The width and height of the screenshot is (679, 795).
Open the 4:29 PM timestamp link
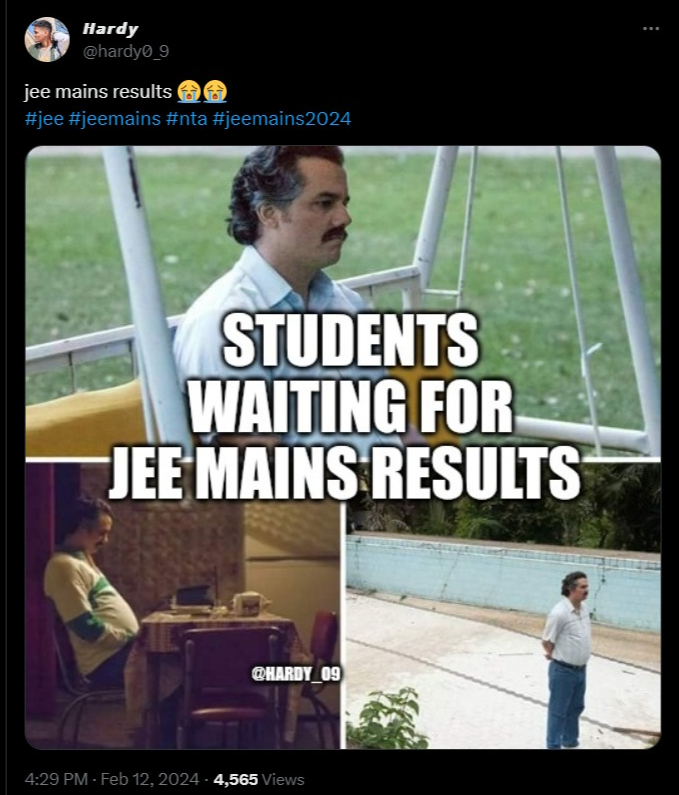pos(56,779)
